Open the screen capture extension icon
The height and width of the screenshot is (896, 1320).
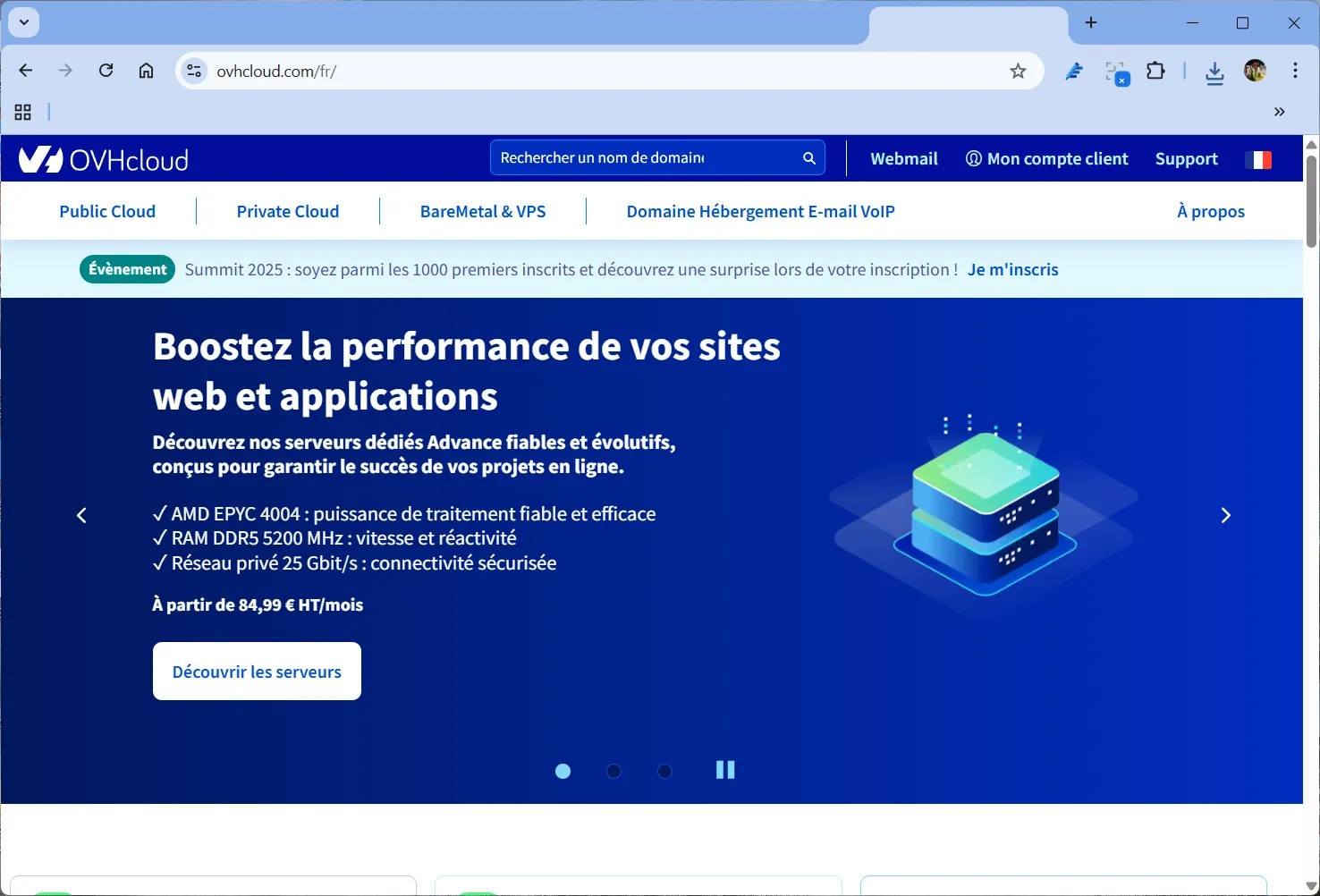tap(1116, 72)
